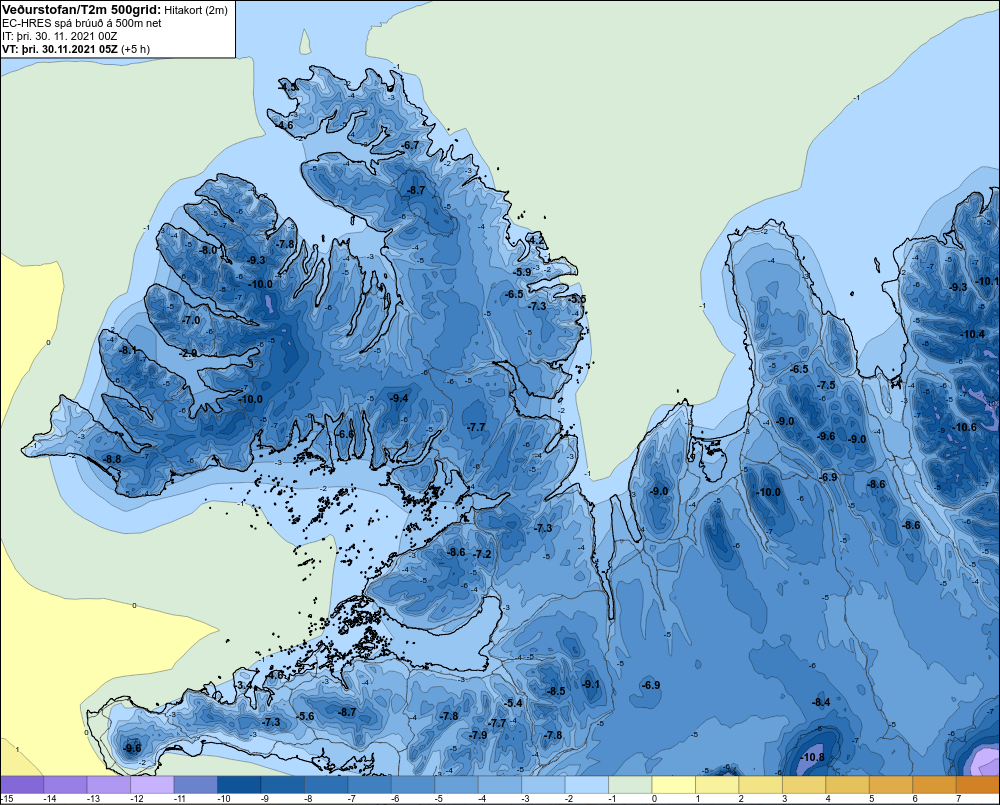Viewport: 1000px width, 805px height.
Task: Click the valid time 'VT: þri. 30.11.2021 05Z'
Action: click(x=60, y=49)
